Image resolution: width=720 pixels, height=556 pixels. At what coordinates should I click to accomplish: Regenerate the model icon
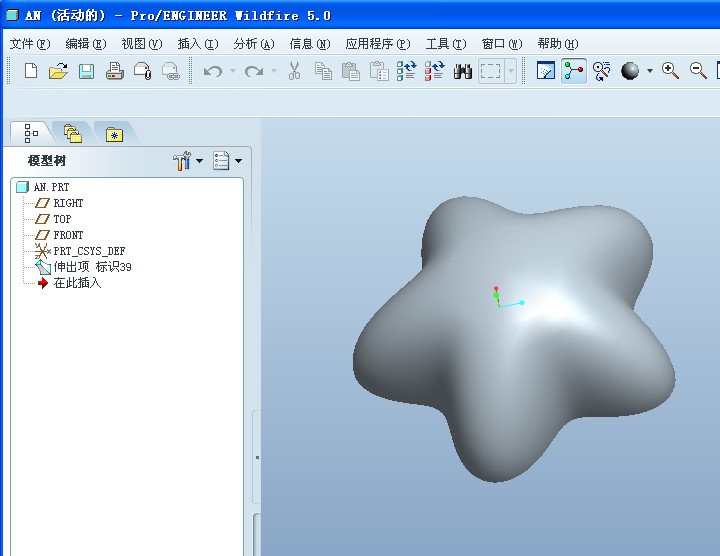pos(406,71)
